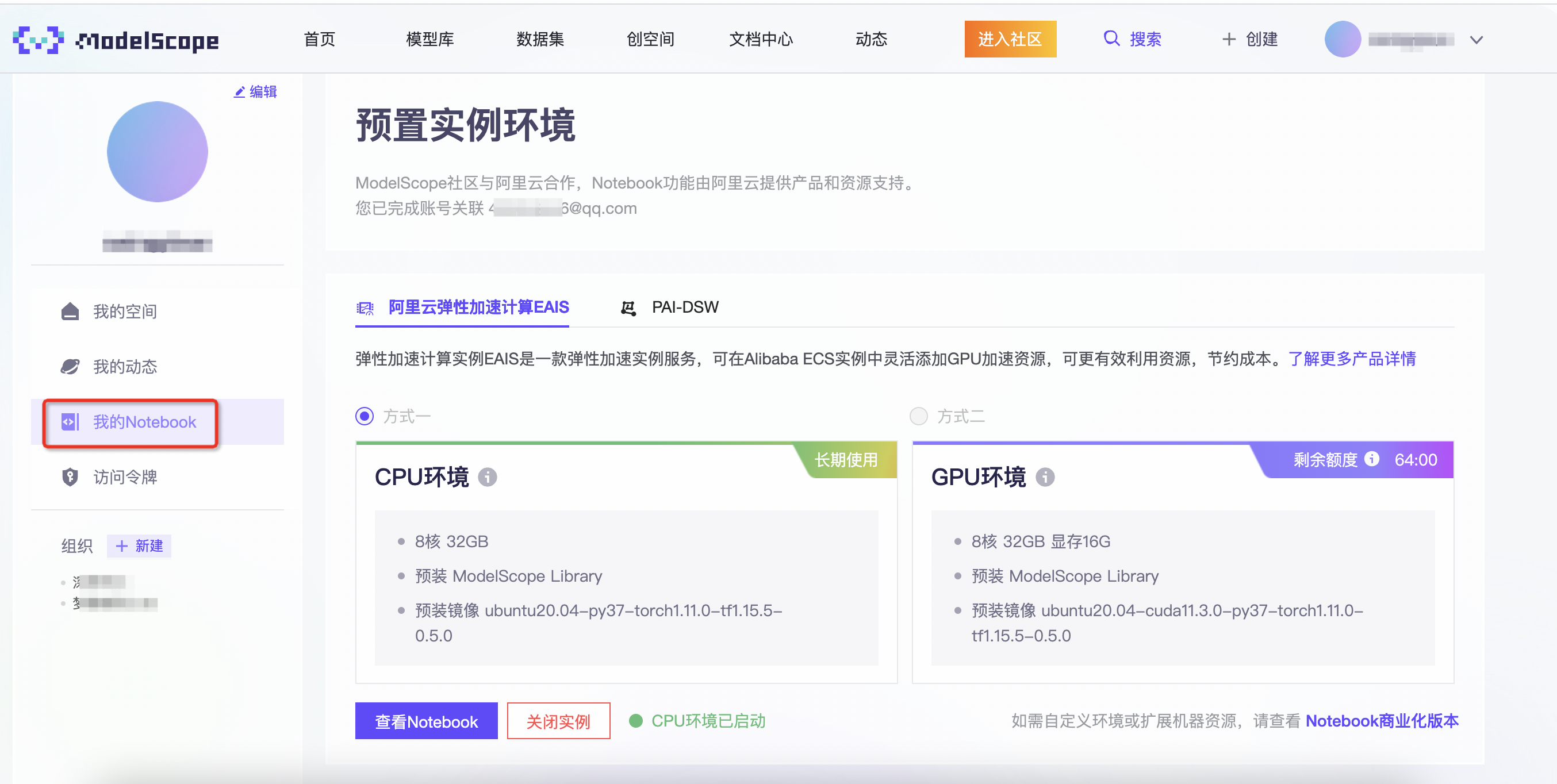The height and width of the screenshot is (784, 1557).
Task: Click the CPU环境已启动 status text
Action: 708,721
